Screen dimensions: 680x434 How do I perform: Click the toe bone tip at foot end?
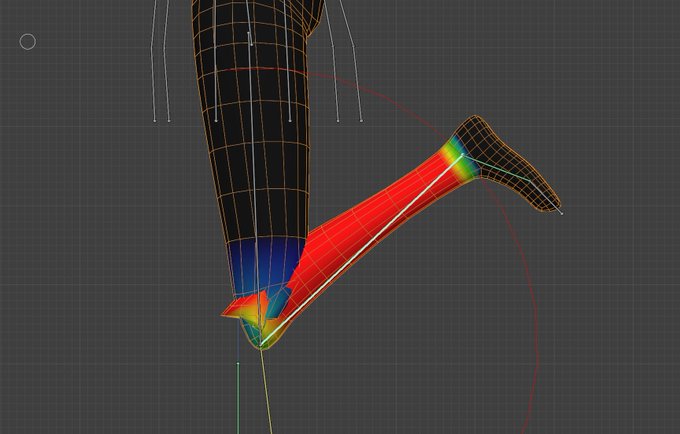click(x=562, y=213)
